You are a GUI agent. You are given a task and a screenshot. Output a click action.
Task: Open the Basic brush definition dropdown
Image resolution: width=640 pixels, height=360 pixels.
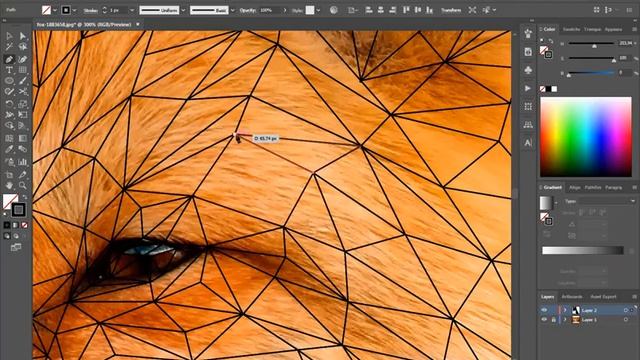pos(233,10)
